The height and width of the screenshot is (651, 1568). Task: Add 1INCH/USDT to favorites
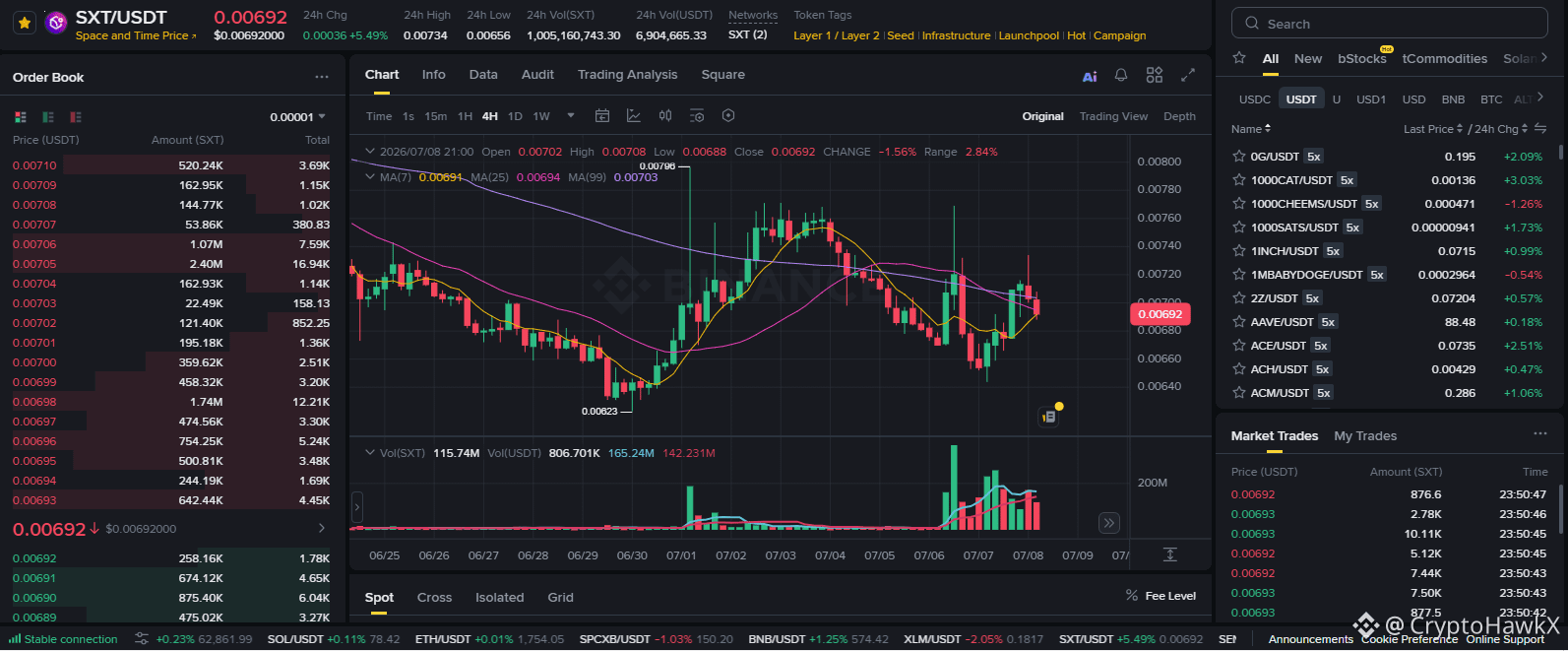click(1239, 251)
